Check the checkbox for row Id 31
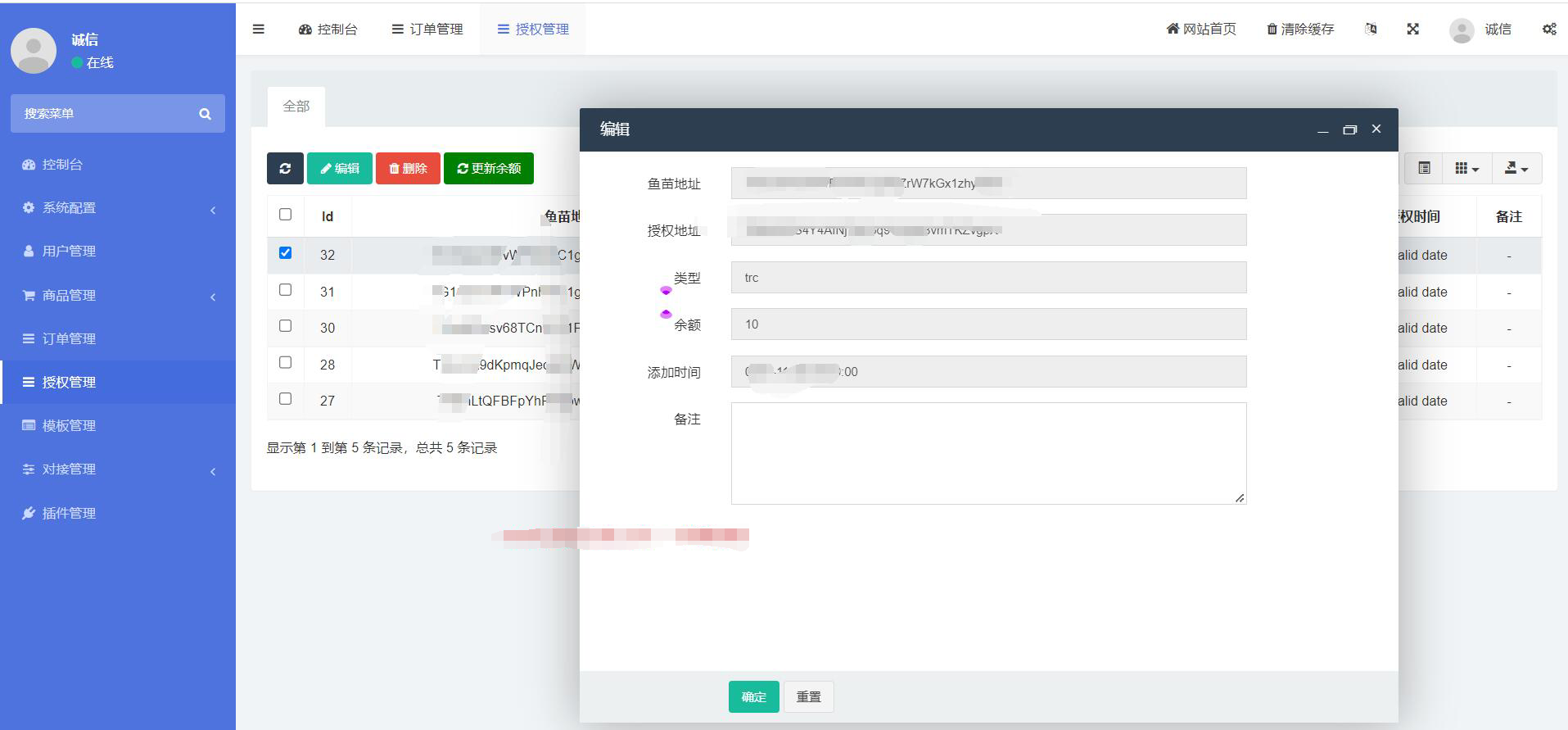 pyautogui.click(x=285, y=290)
